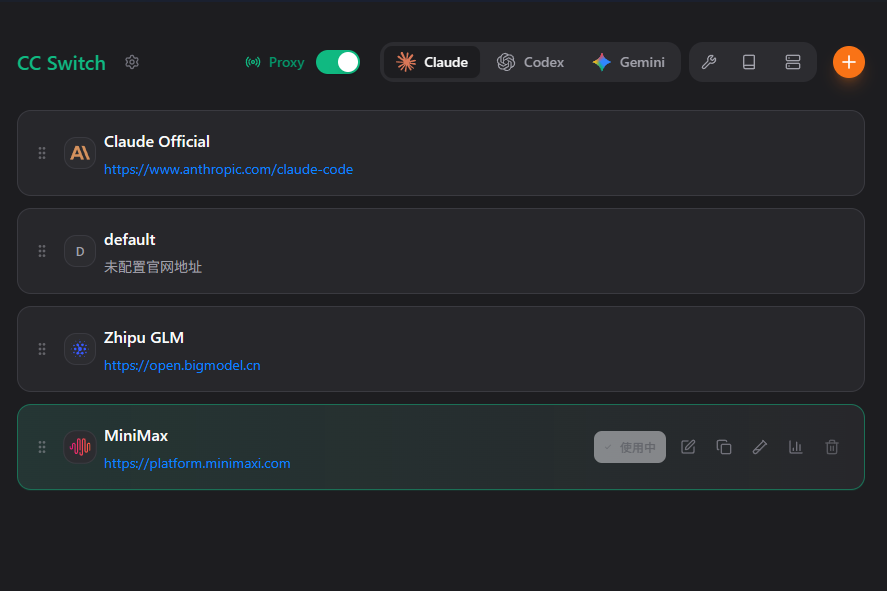Image resolution: width=887 pixels, height=591 pixels.
Task: Click the 使用中 in-use button
Action: coord(630,447)
